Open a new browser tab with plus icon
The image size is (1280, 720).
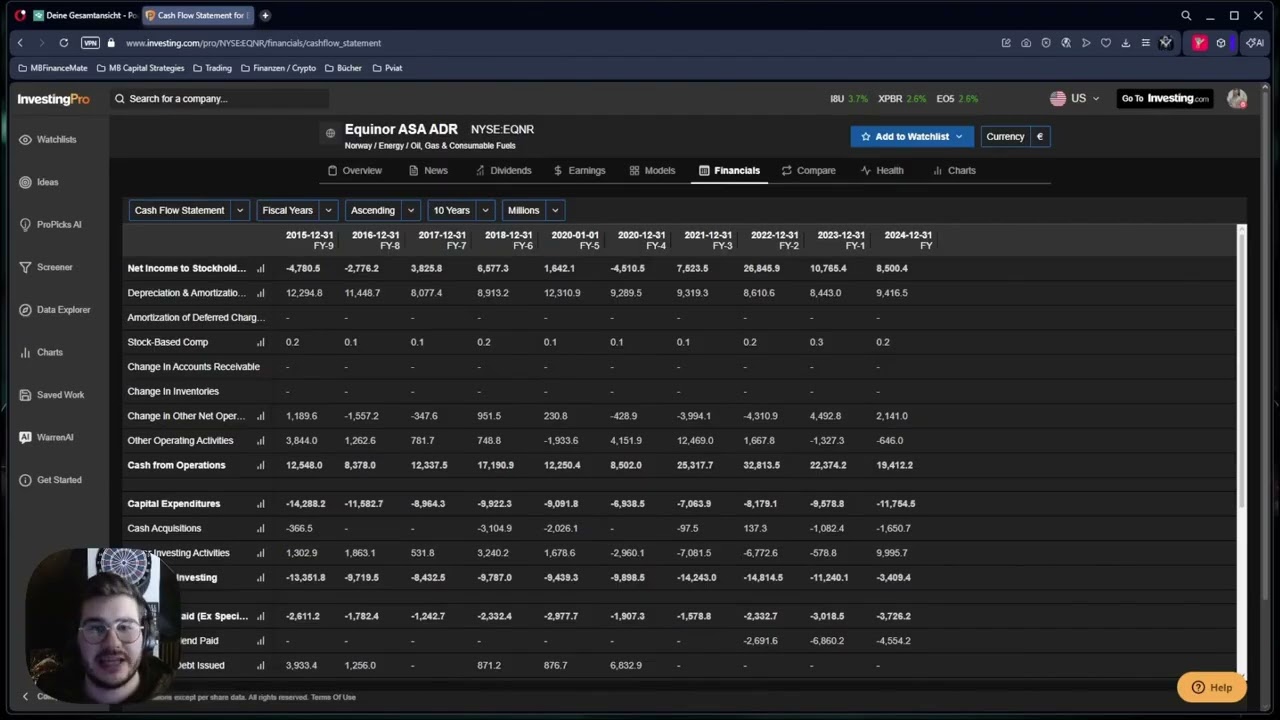coord(265,15)
